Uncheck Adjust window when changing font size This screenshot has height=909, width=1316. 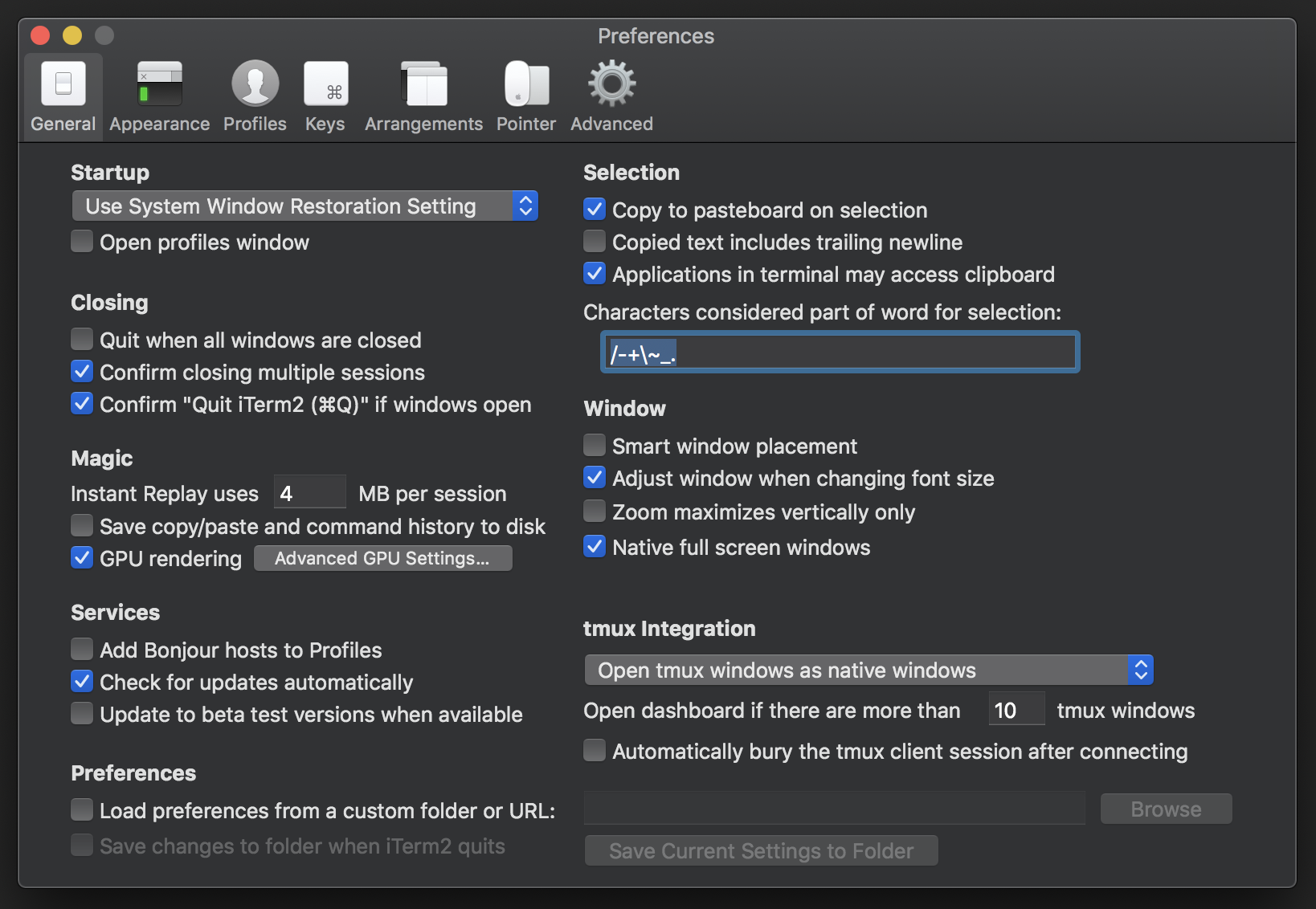coord(595,478)
